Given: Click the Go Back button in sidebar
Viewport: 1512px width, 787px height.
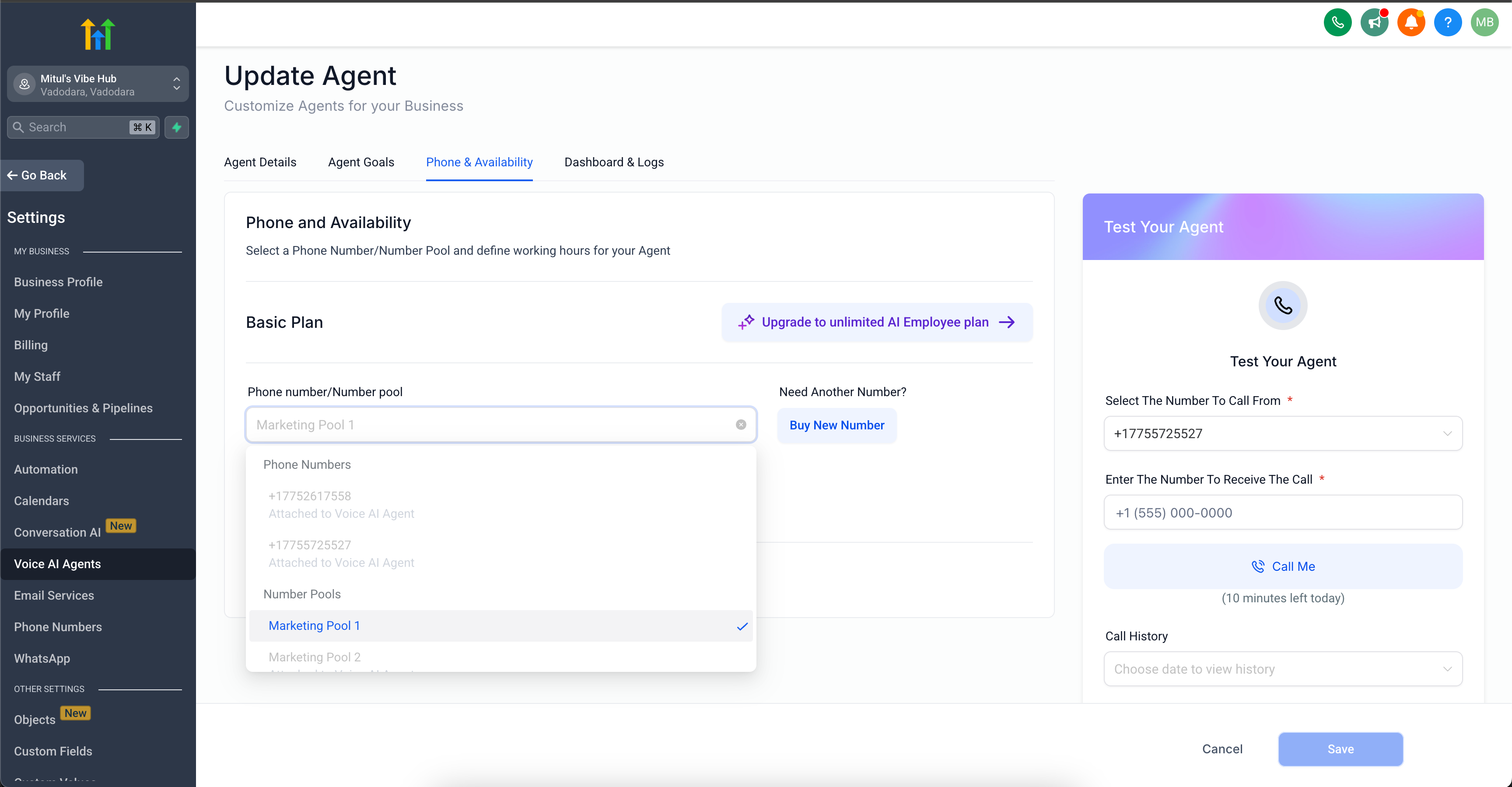Looking at the screenshot, I should click(x=42, y=175).
